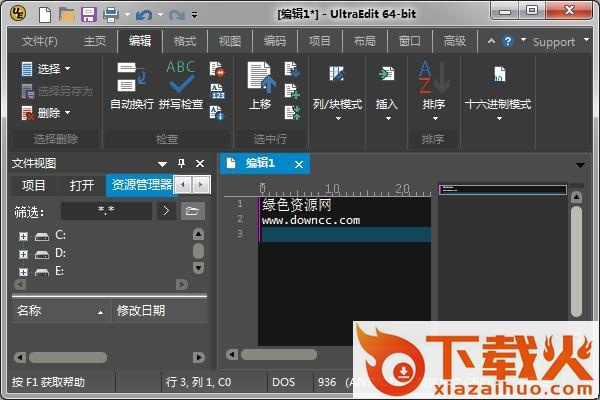Expand the C: drive node
600x400 pixels.
pyautogui.click(x=23, y=237)
